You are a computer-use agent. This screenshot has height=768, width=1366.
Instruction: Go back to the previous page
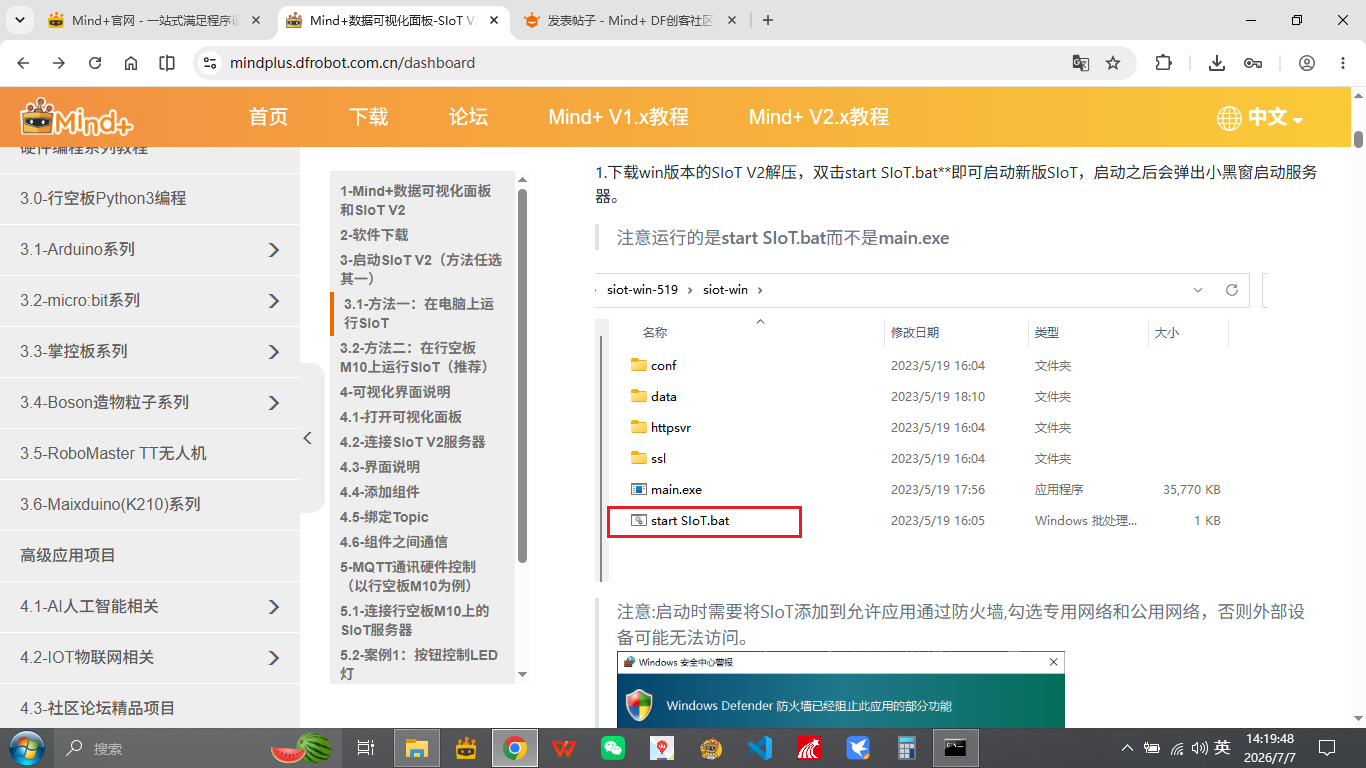pyautogui.click(x=23, y=63)
